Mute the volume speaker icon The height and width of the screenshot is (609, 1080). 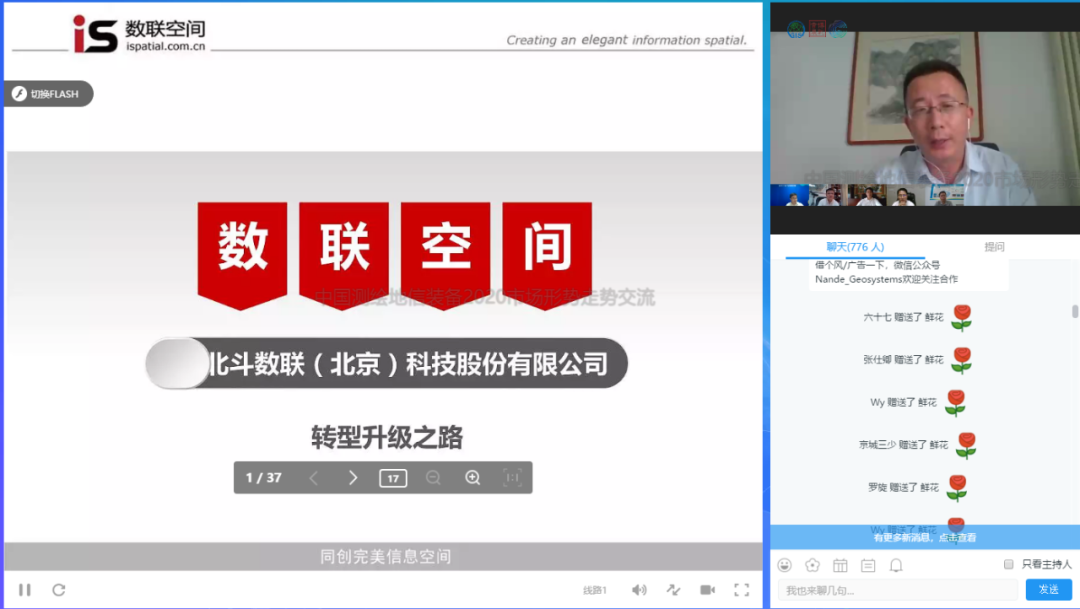[x=639, y=590]
